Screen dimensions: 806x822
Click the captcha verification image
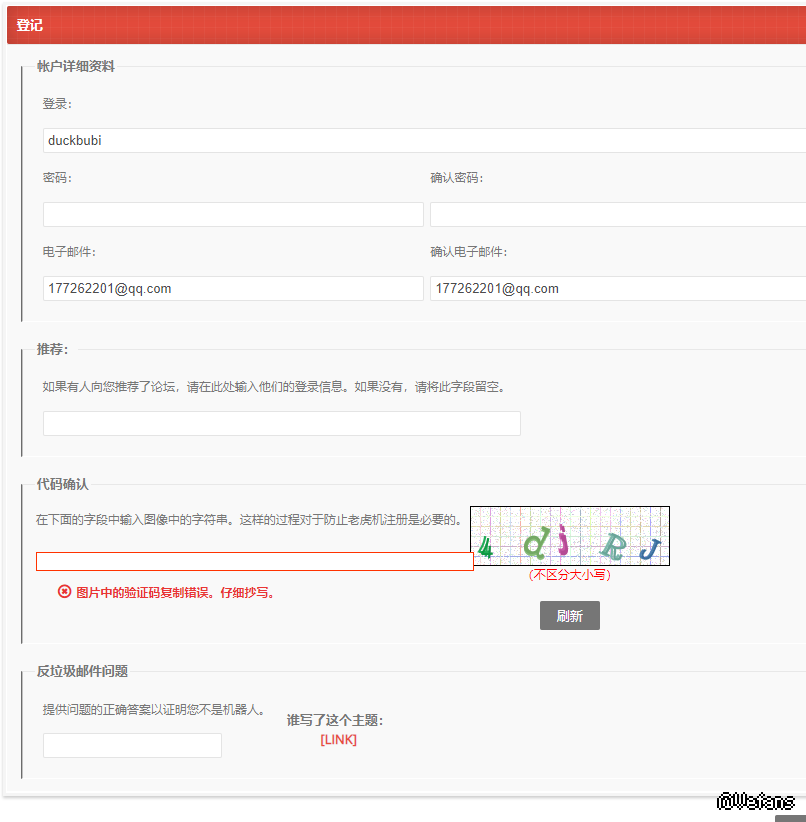[x=569, y=536]
